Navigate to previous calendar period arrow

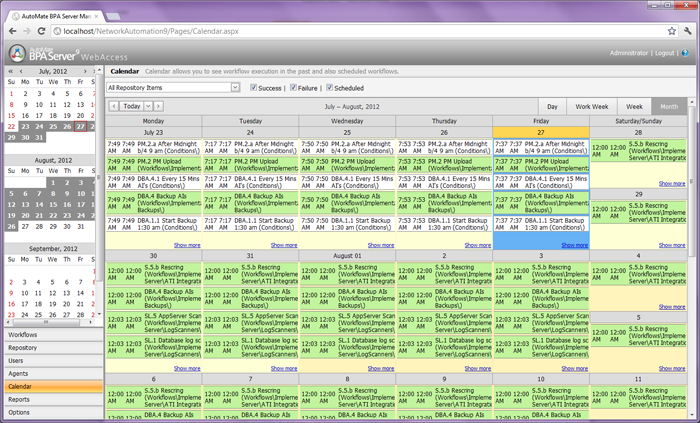pyautogui.click(x=114, y=106)
